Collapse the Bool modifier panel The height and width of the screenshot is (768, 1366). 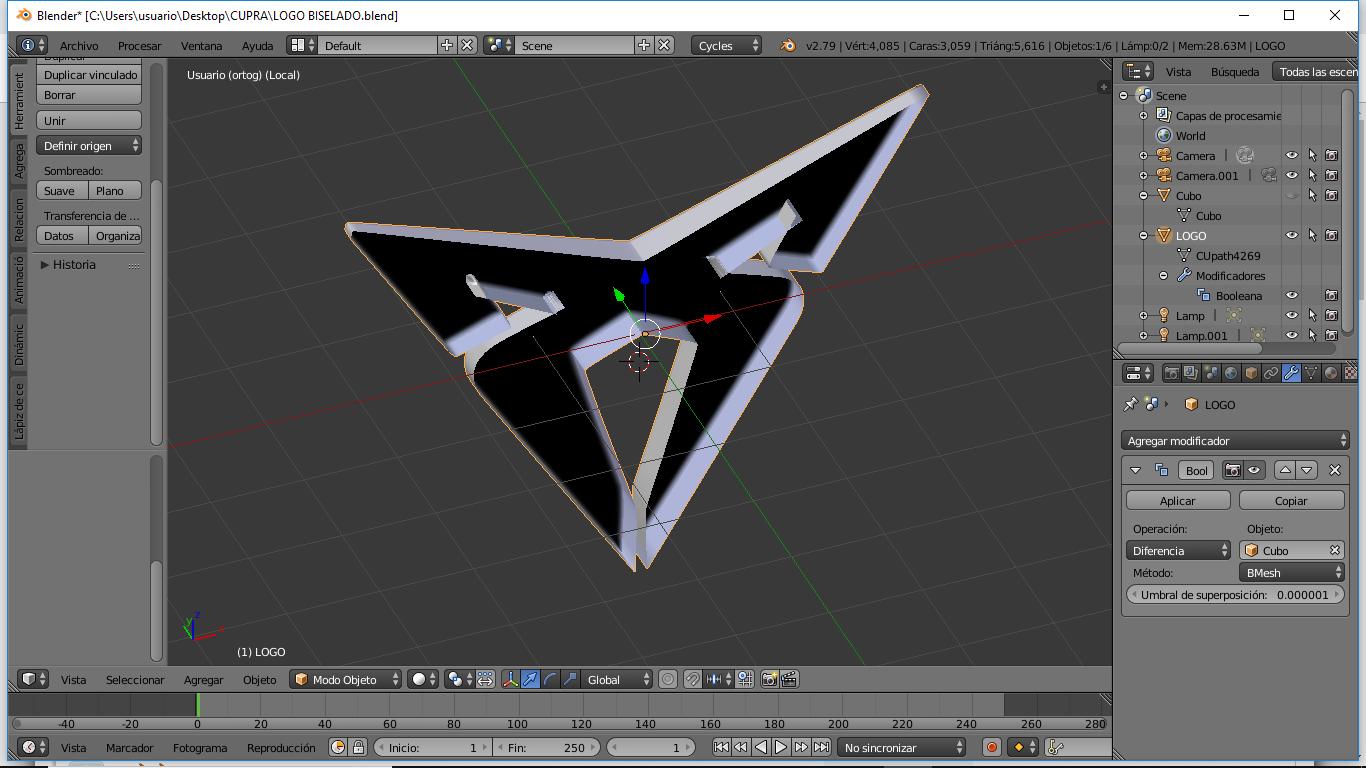[1135, 470]
